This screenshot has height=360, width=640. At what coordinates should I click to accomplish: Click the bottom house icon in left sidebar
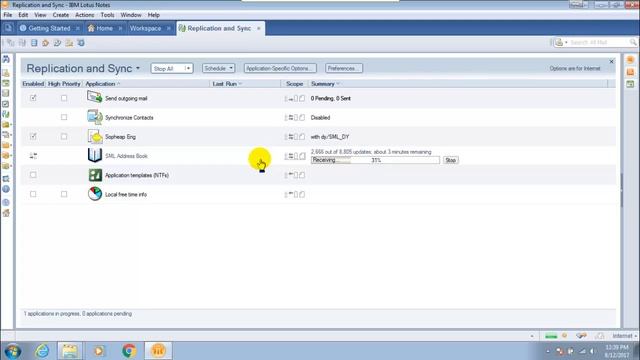(6, 213)
